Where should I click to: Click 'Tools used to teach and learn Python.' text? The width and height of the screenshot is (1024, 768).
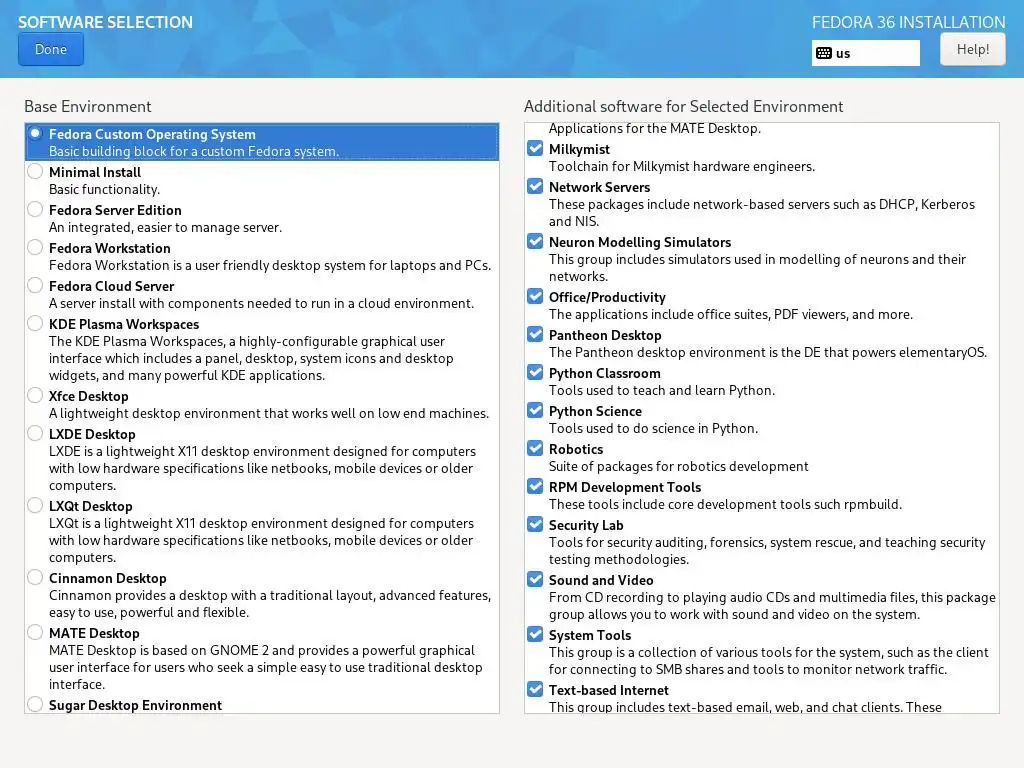pyautogui.click(x=662, y=391)
